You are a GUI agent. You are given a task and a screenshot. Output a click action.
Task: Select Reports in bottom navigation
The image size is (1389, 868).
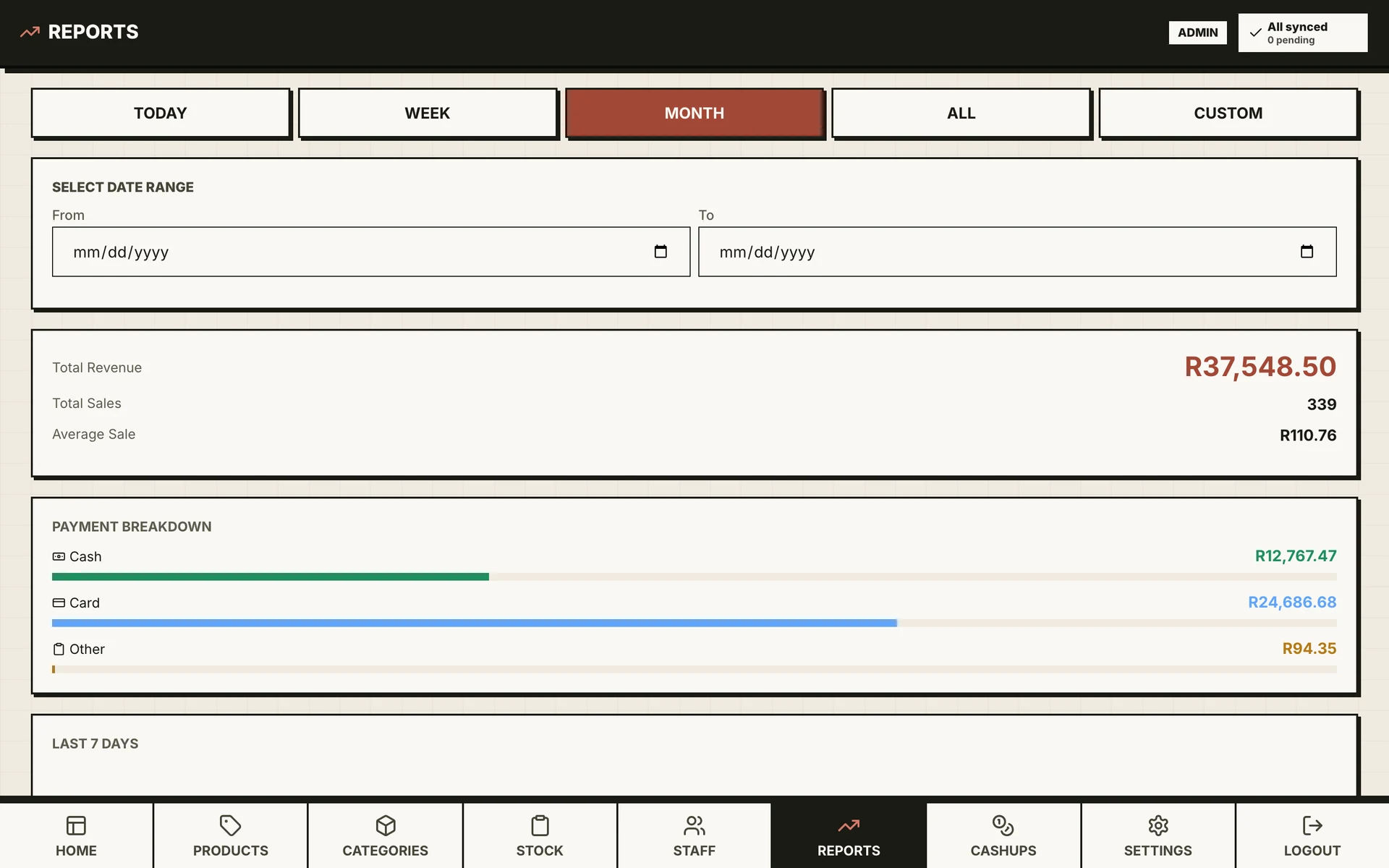(849, 835)
